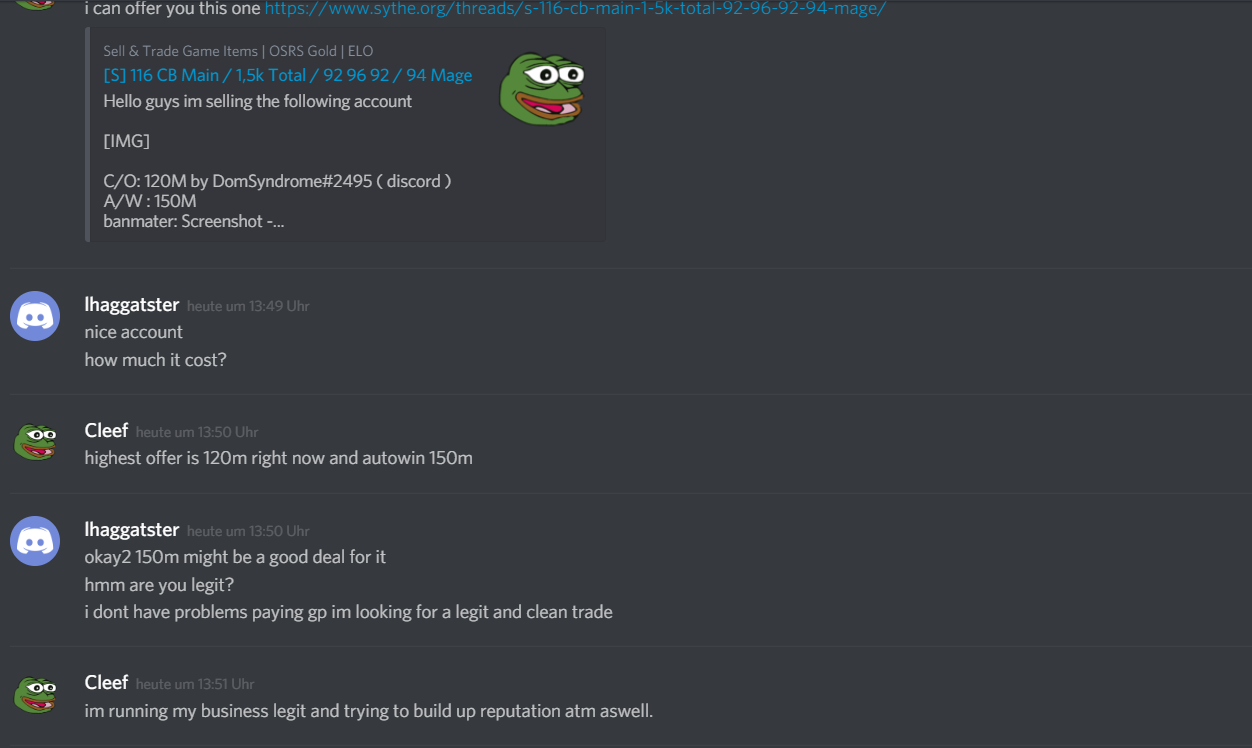Click the 'hmm are you legit?' message
Image resolution: width=1252 pixels, height=748 pixels.
point(159,584)
